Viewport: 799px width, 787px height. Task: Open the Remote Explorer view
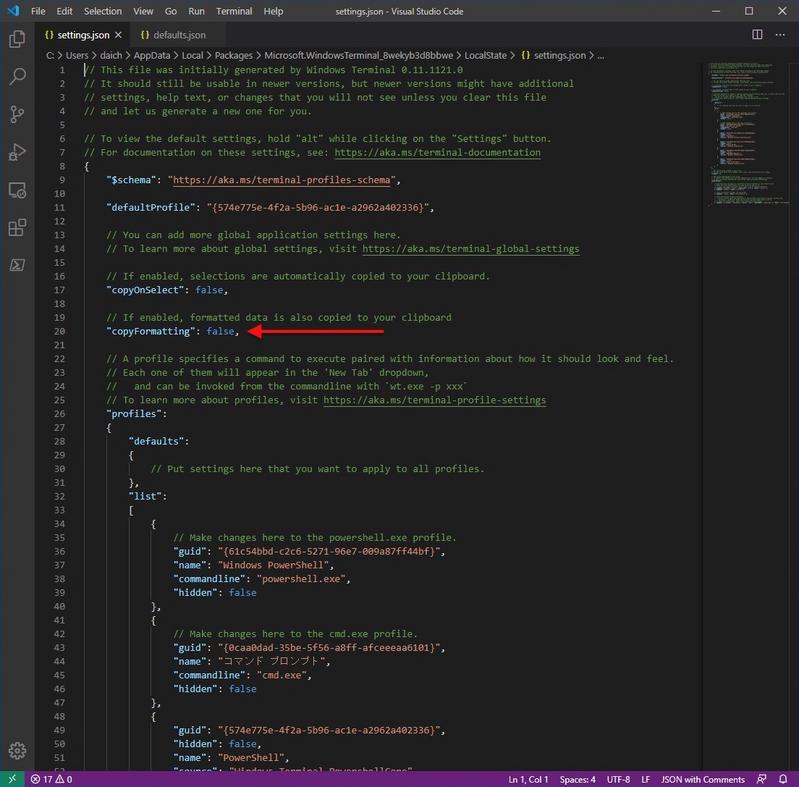[x=17, y=190]
